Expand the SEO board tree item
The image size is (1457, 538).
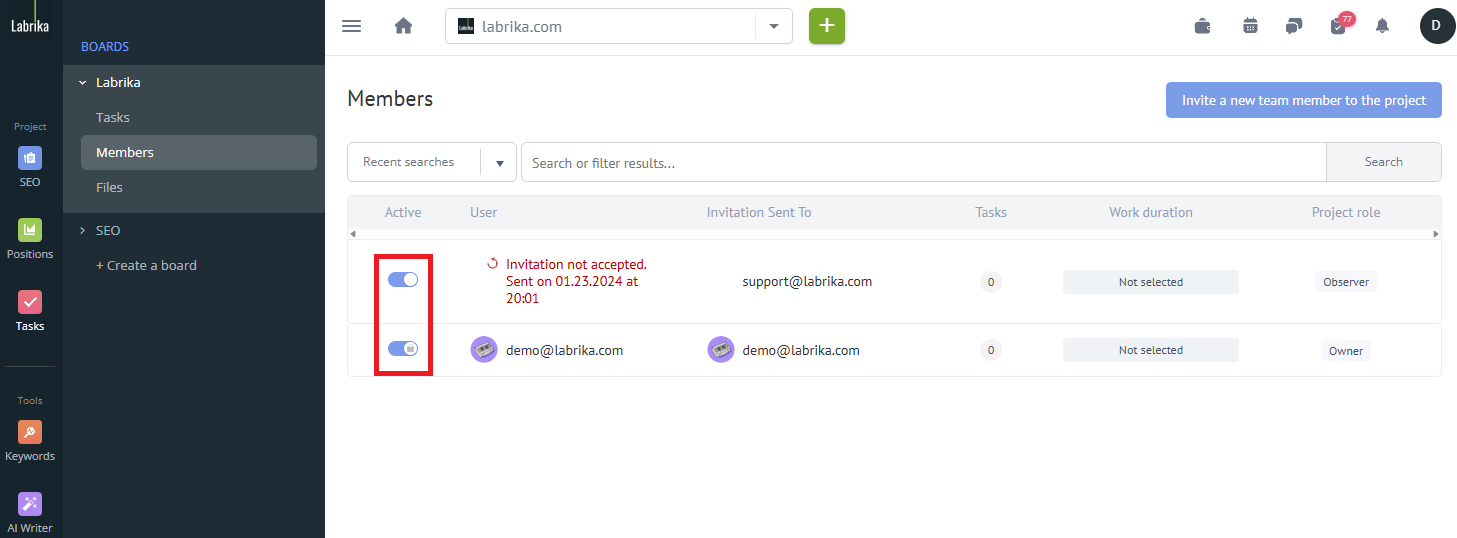click(83, 231)
